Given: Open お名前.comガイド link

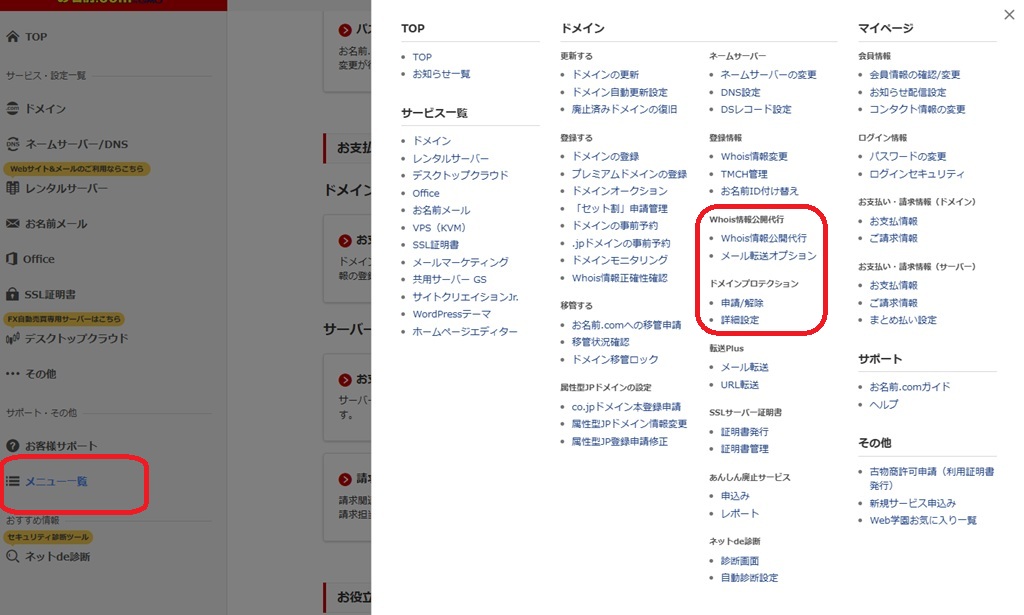Looking at the screenshot, I should pyautogui.click(x=910, y=386).
